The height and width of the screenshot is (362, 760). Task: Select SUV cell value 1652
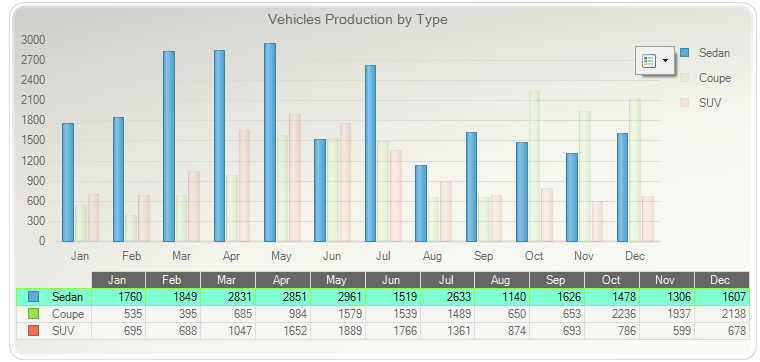283,331
